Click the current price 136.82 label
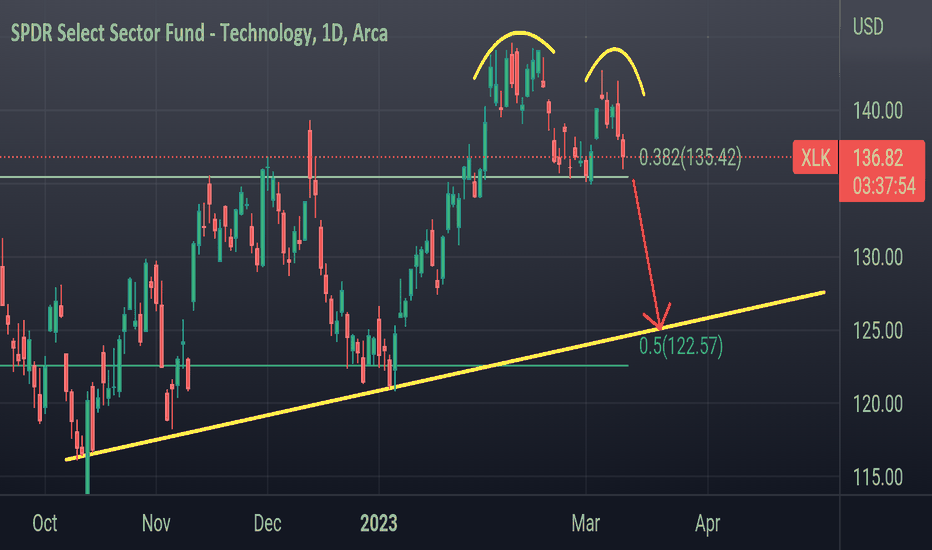 click(878, 158)
